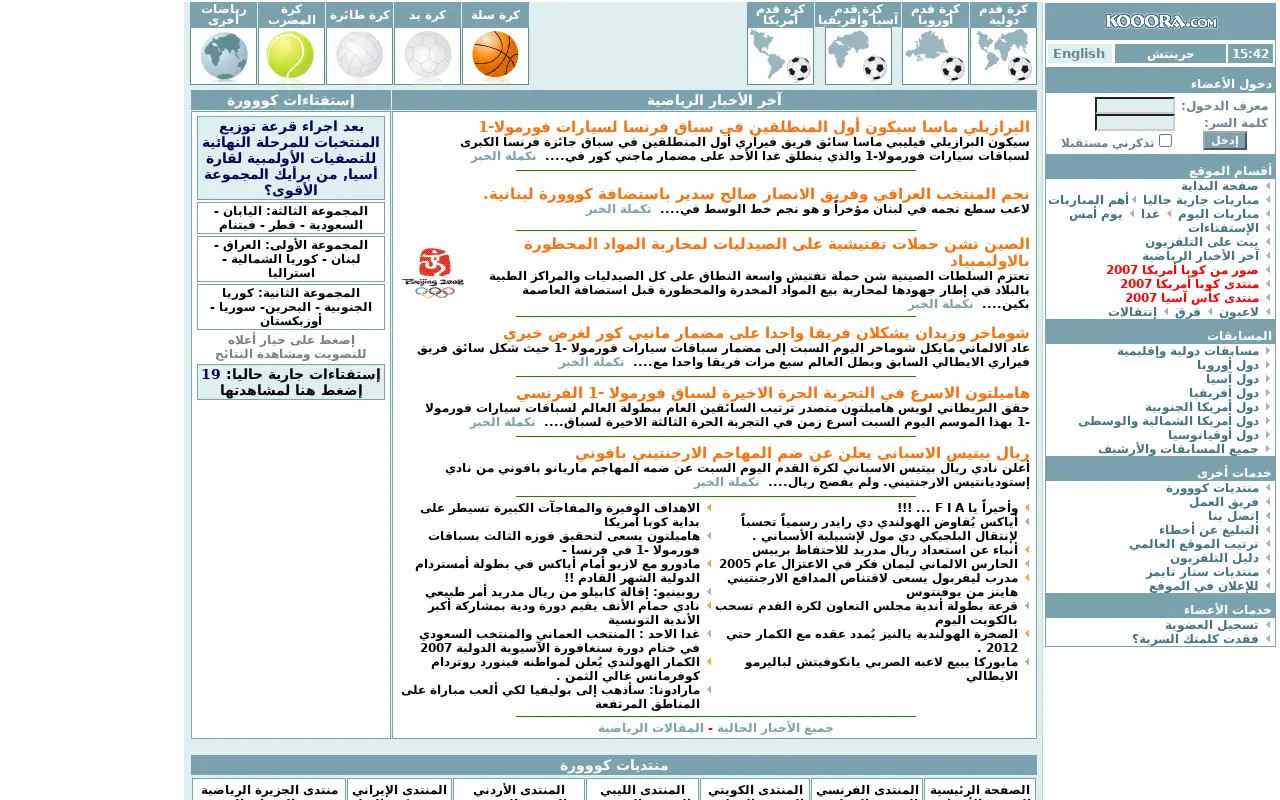This screenshot has width=1280, height=800.
Task: Switch to المنتدى الكويتي forum tab
Action: 755,790
